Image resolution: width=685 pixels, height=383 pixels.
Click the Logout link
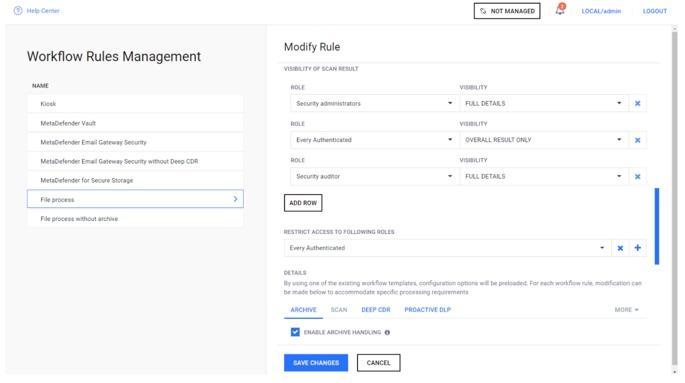click(654, 11)
